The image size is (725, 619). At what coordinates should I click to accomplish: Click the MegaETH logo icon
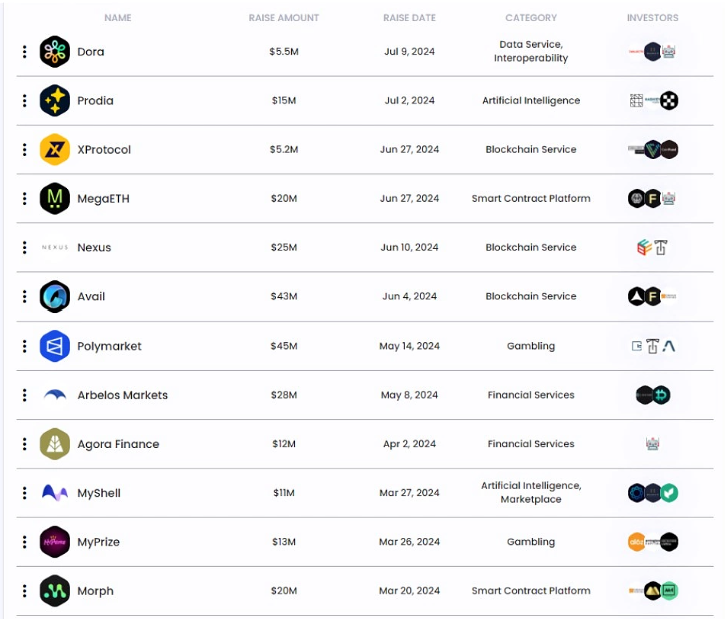pos(54,199)
